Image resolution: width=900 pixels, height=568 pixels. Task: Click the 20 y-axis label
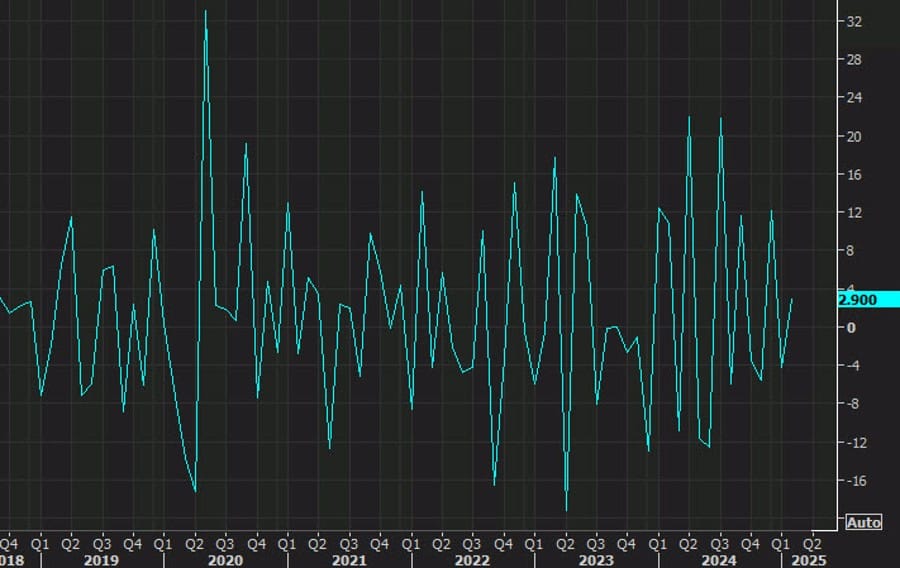tap(854, 137)
